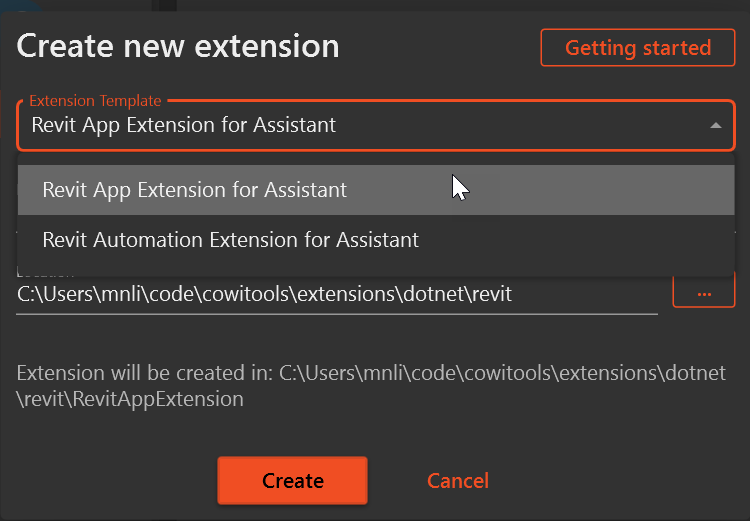Click the underline beneath the Location path

pyautogui.click(x=336, y=312)
